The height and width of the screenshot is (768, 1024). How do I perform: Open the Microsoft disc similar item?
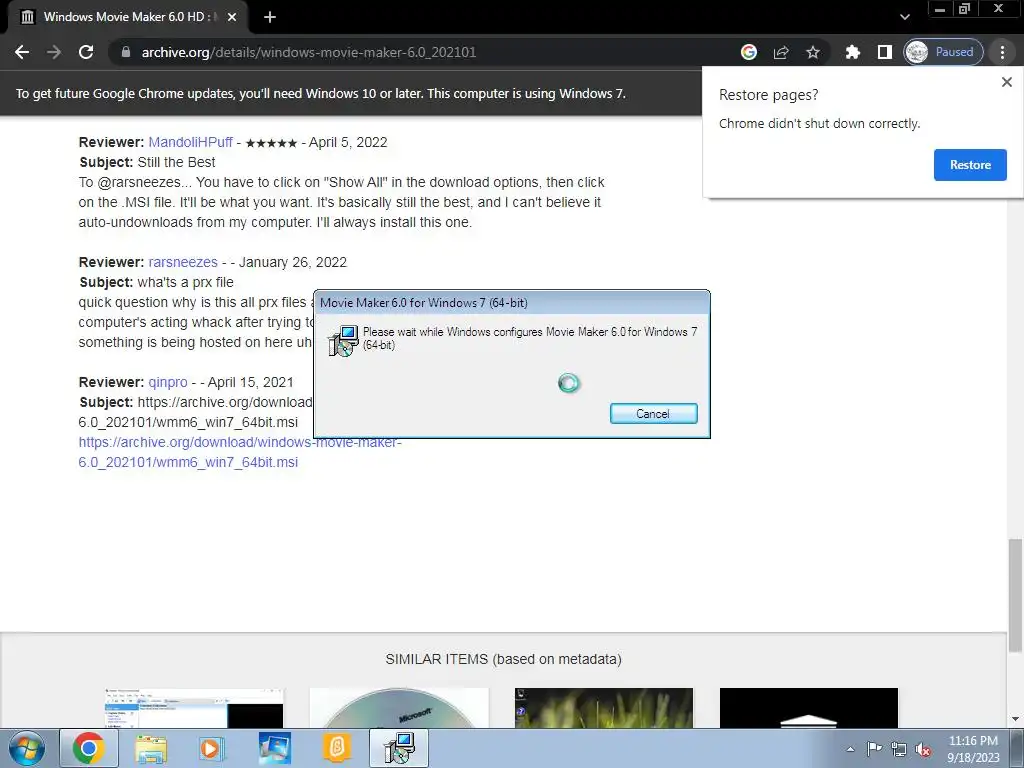click(x=399, y=708)
